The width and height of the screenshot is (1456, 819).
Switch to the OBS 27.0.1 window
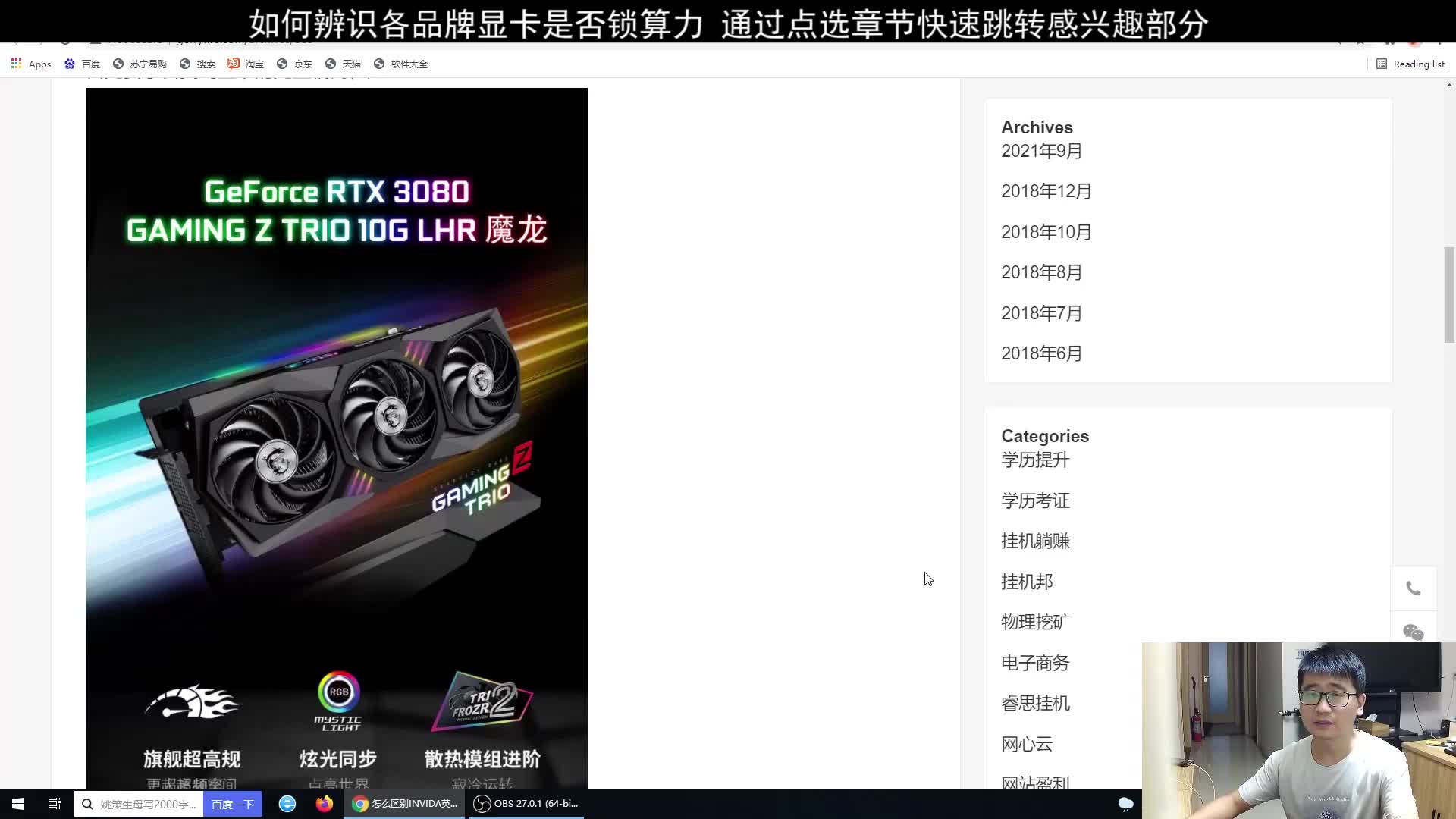tap(525, 803)
